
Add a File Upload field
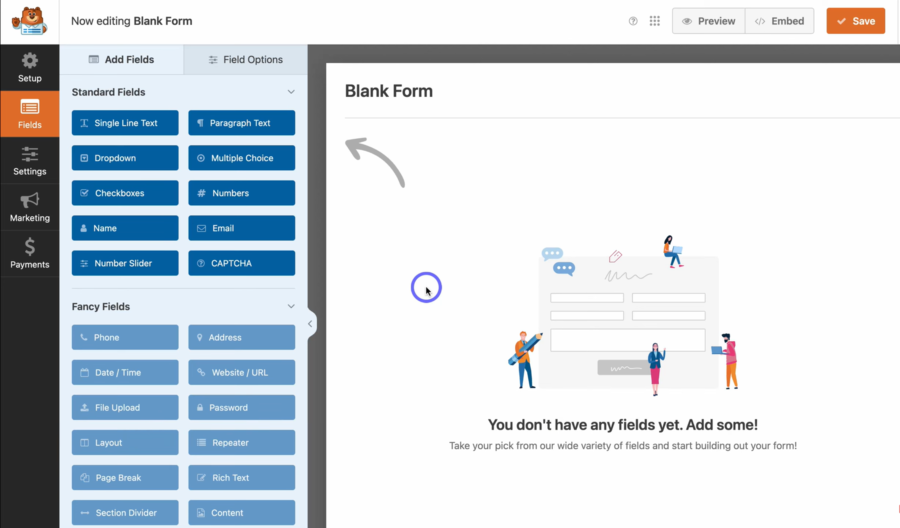coord(125,407)
